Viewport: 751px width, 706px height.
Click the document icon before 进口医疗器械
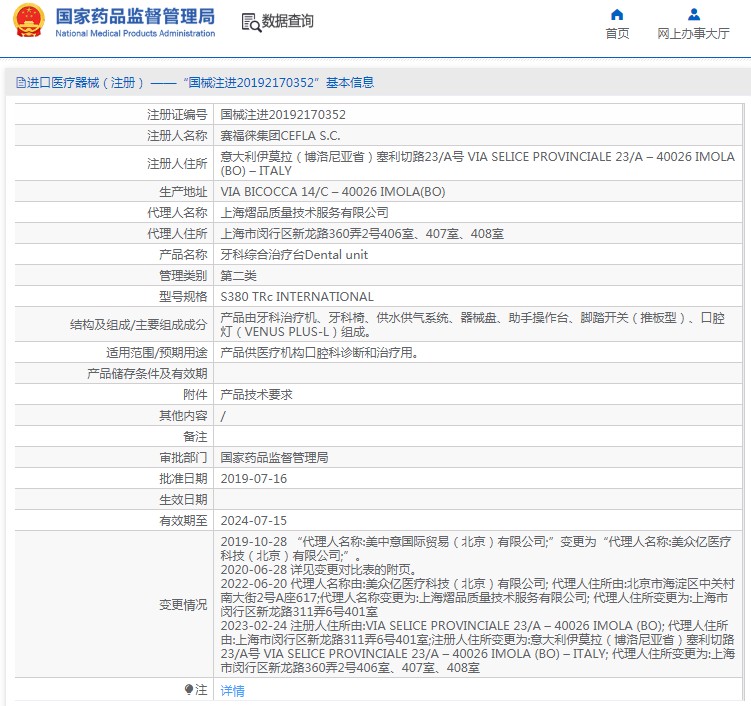coord(21,82)
